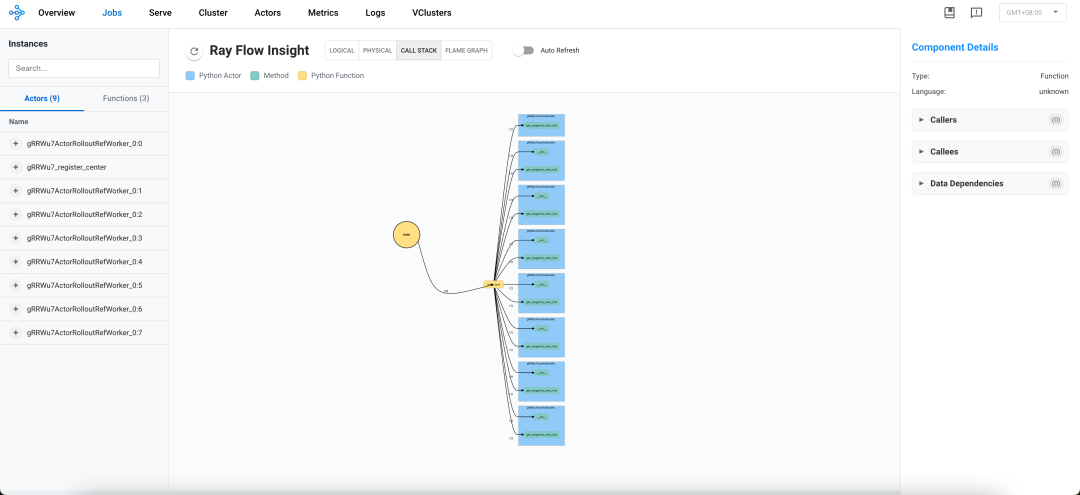
Task: Select gRRWu7ActorRolloutRefWorker_0:0 row text
Action: (84, 144)
